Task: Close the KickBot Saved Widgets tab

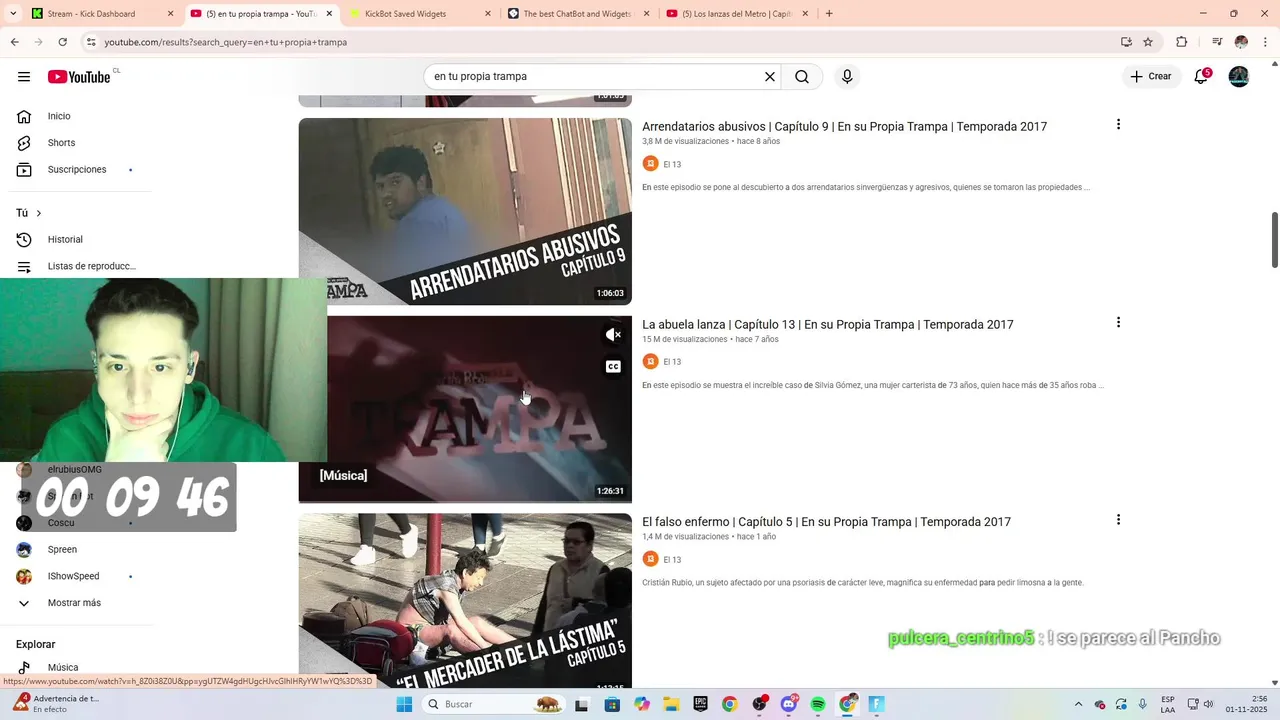Action: (x=488, y=14)
